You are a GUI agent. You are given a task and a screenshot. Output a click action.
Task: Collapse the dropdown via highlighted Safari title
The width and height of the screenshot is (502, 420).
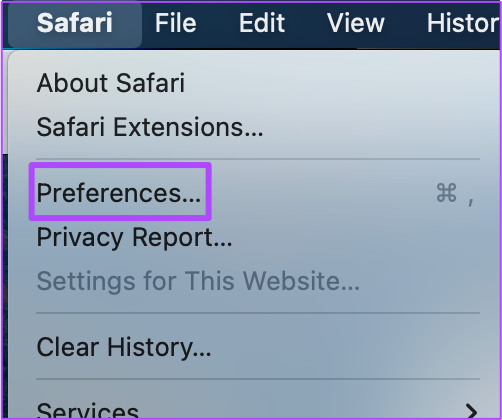(75, 23)
